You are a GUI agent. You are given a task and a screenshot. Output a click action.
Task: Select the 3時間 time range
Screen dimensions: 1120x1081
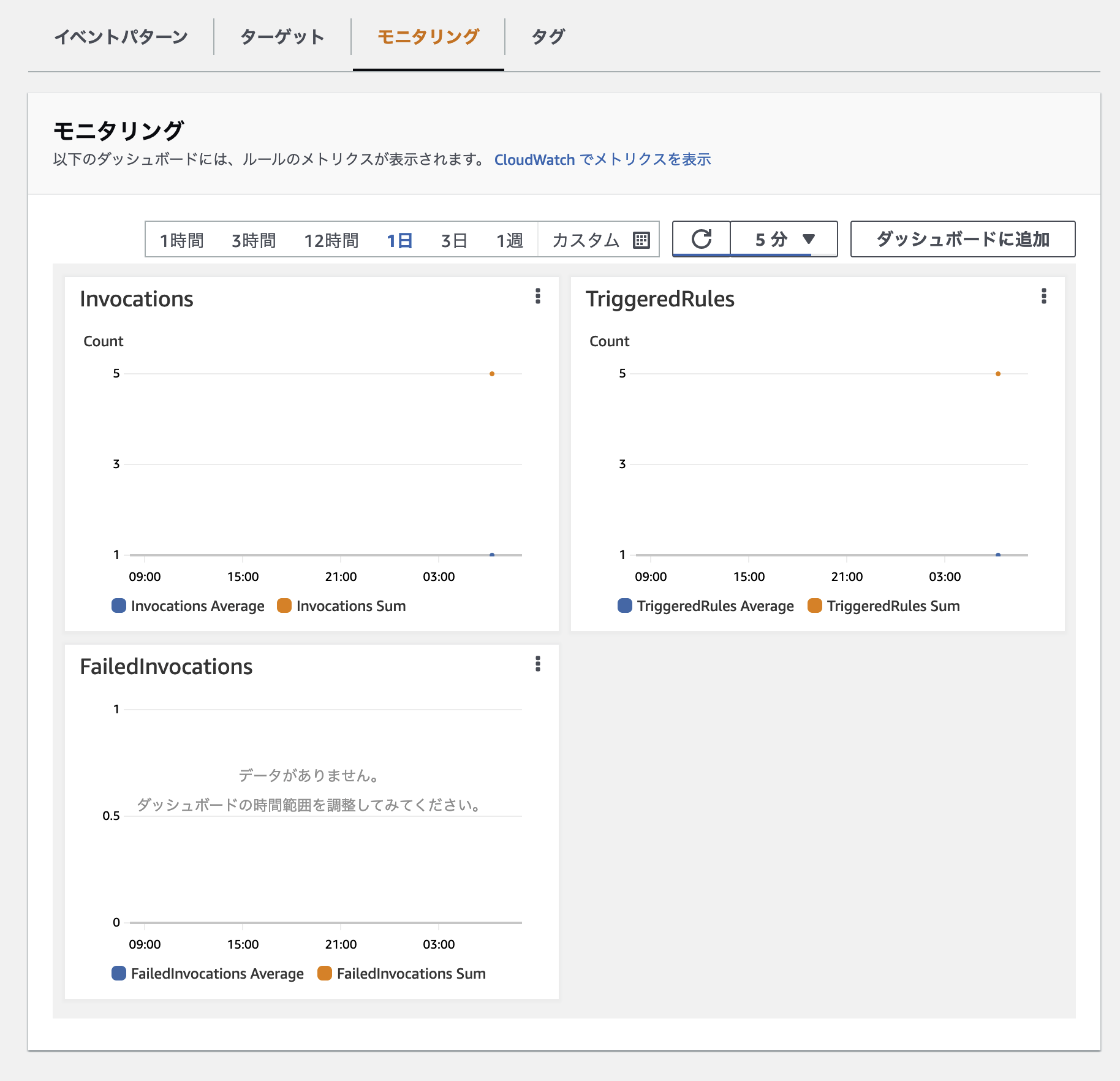tap(253, 240)
